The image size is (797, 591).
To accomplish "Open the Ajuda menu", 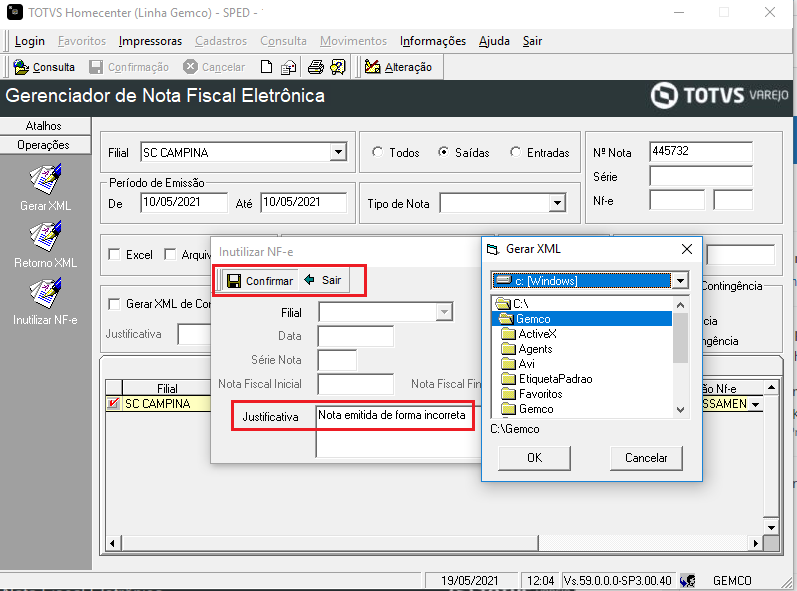I will pyautogui.click(x=494, y=41).
